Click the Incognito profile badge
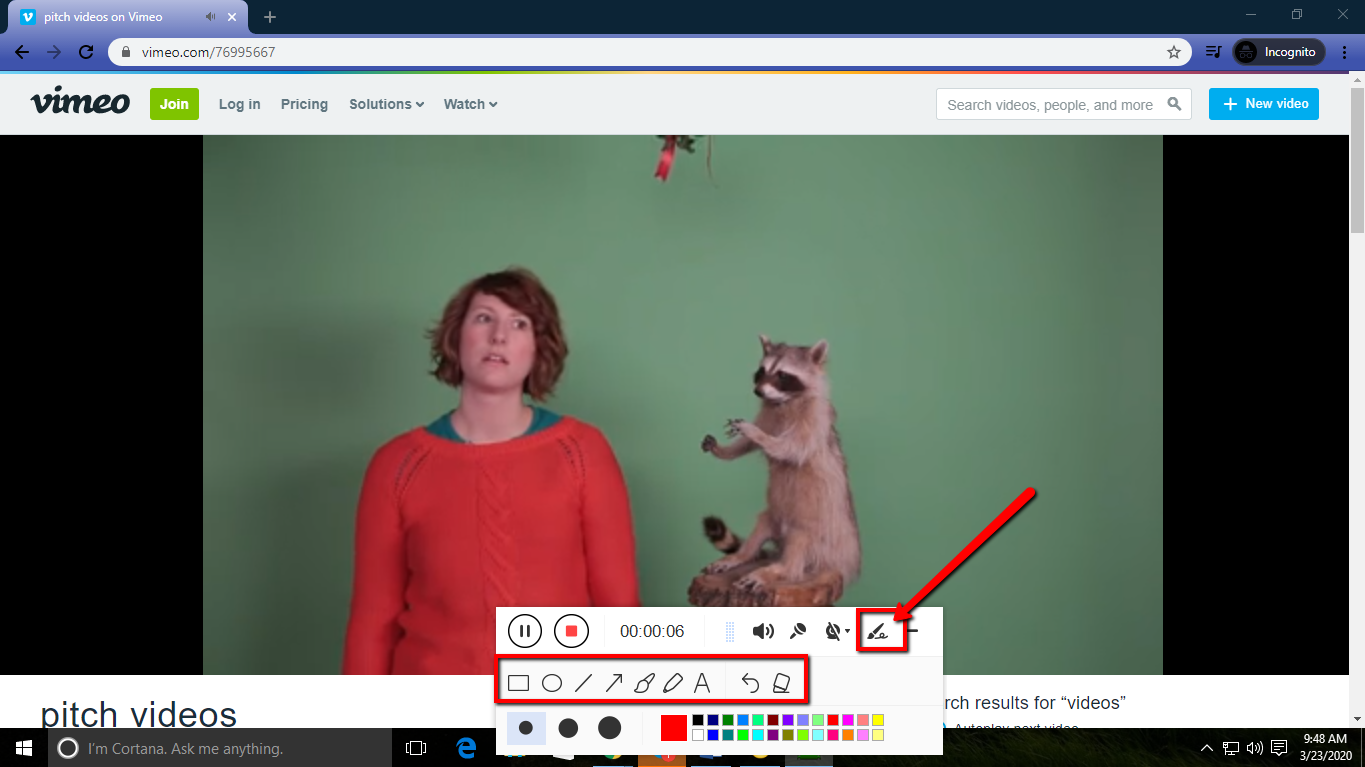This screenshot has width=1365, height=767. 1279,52
